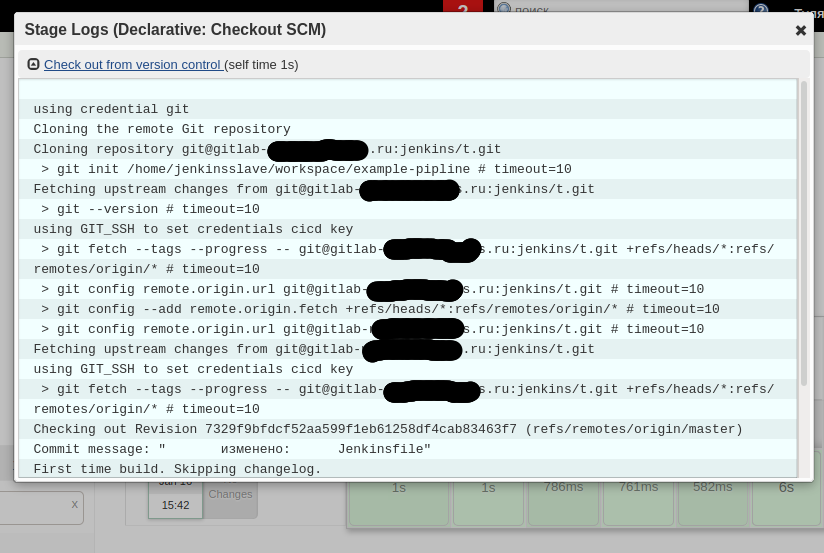Clear the filter field using x icon
This screenshot has width=824, height=553.
point(74,505)
